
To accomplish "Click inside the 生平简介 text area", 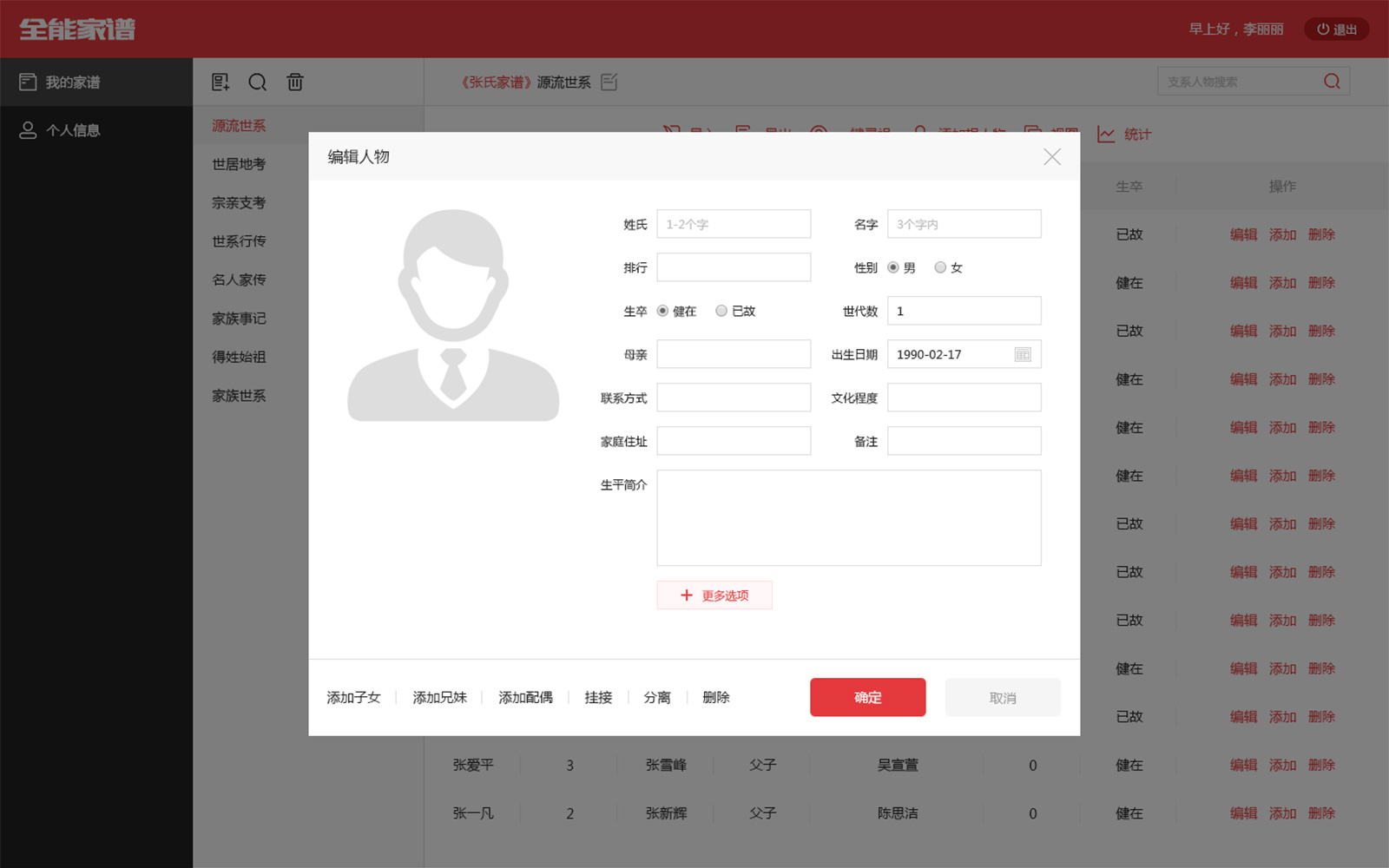I will click(x=849, y=518).
